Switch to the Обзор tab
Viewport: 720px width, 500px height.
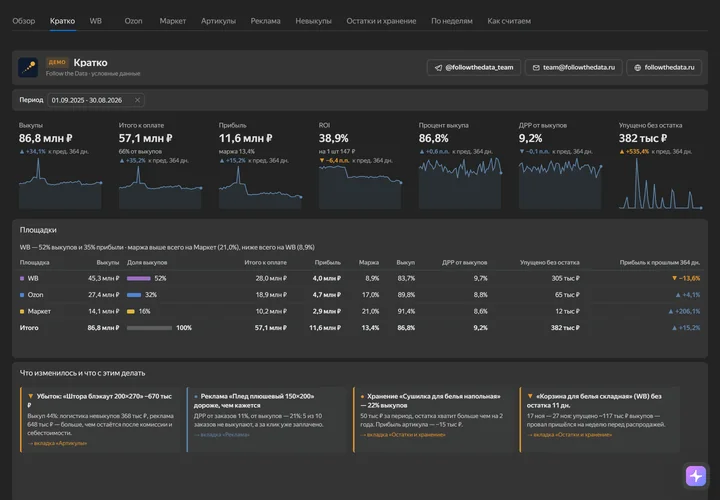(x=23, y=21)
